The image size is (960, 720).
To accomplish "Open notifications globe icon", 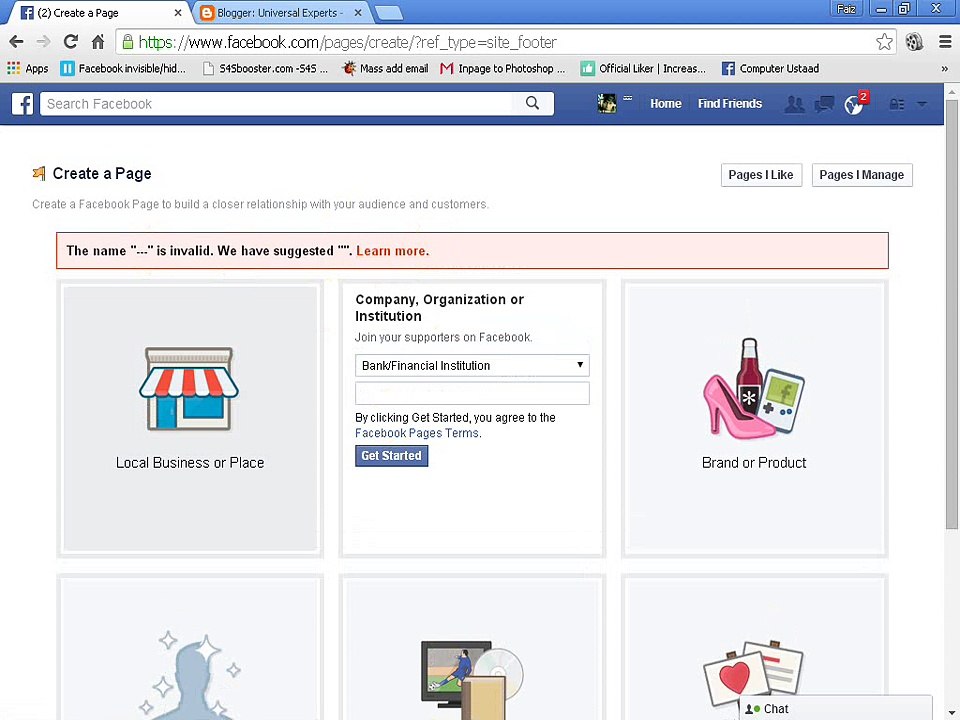I will coord(853,105).
